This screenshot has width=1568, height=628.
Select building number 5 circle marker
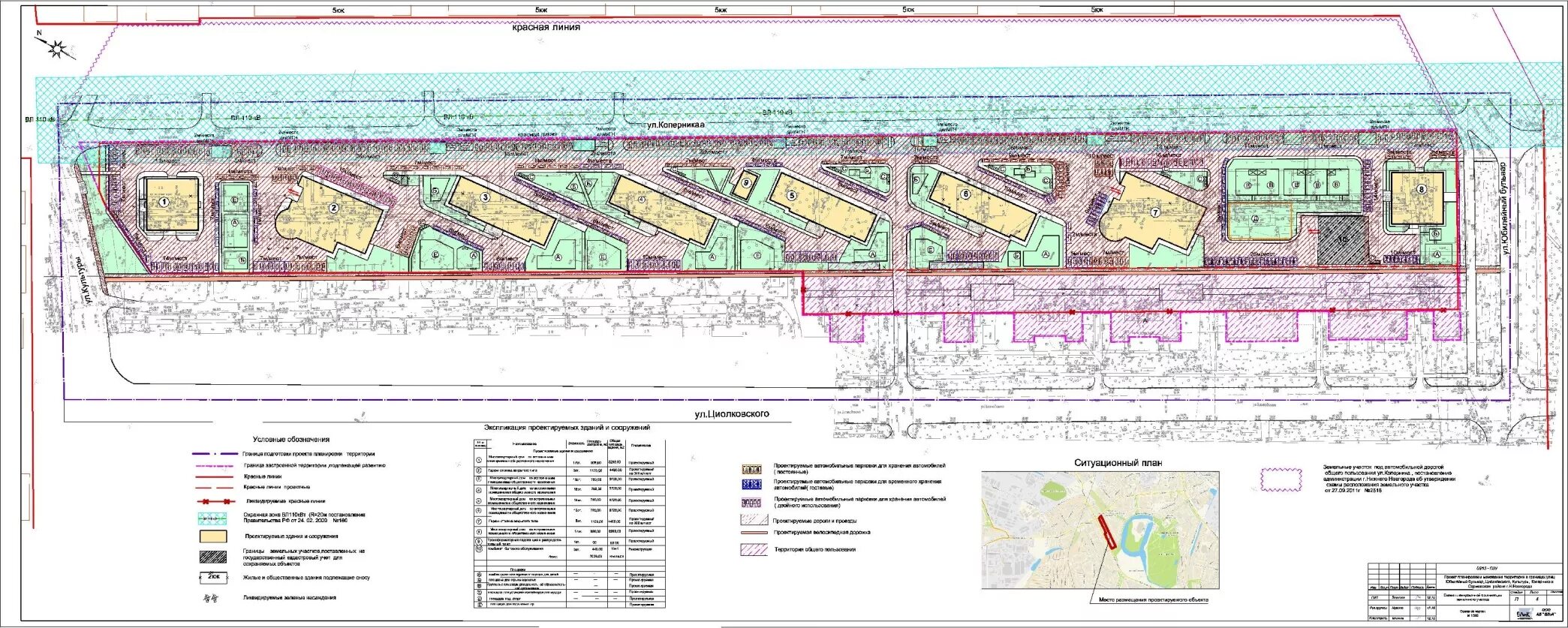coord(792,195)
